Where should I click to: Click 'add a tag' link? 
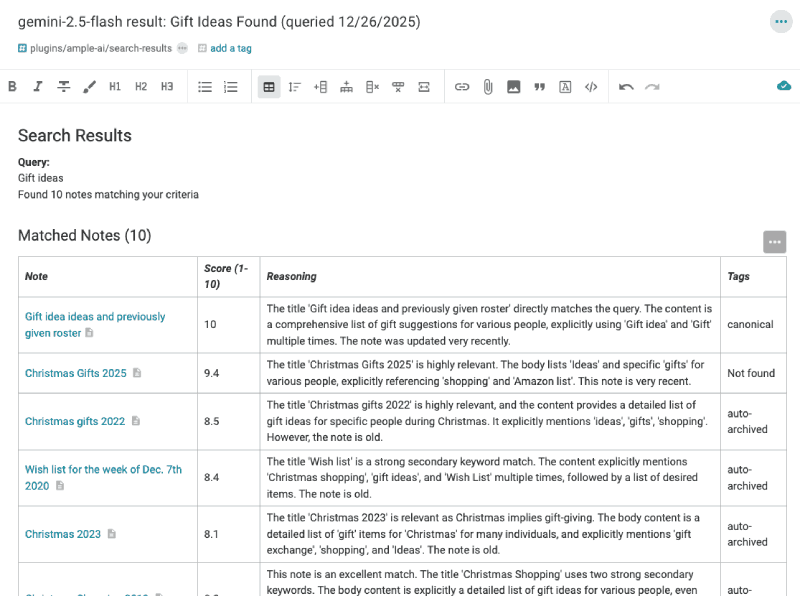(x=231, y=48)
